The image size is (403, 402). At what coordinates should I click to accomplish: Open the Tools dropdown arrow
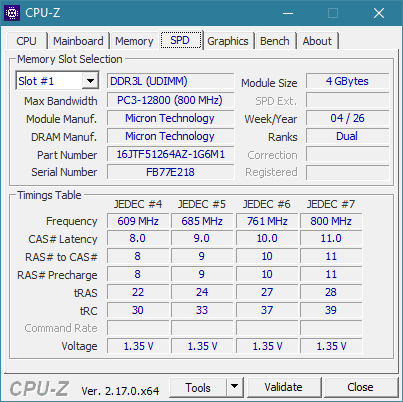235,387
